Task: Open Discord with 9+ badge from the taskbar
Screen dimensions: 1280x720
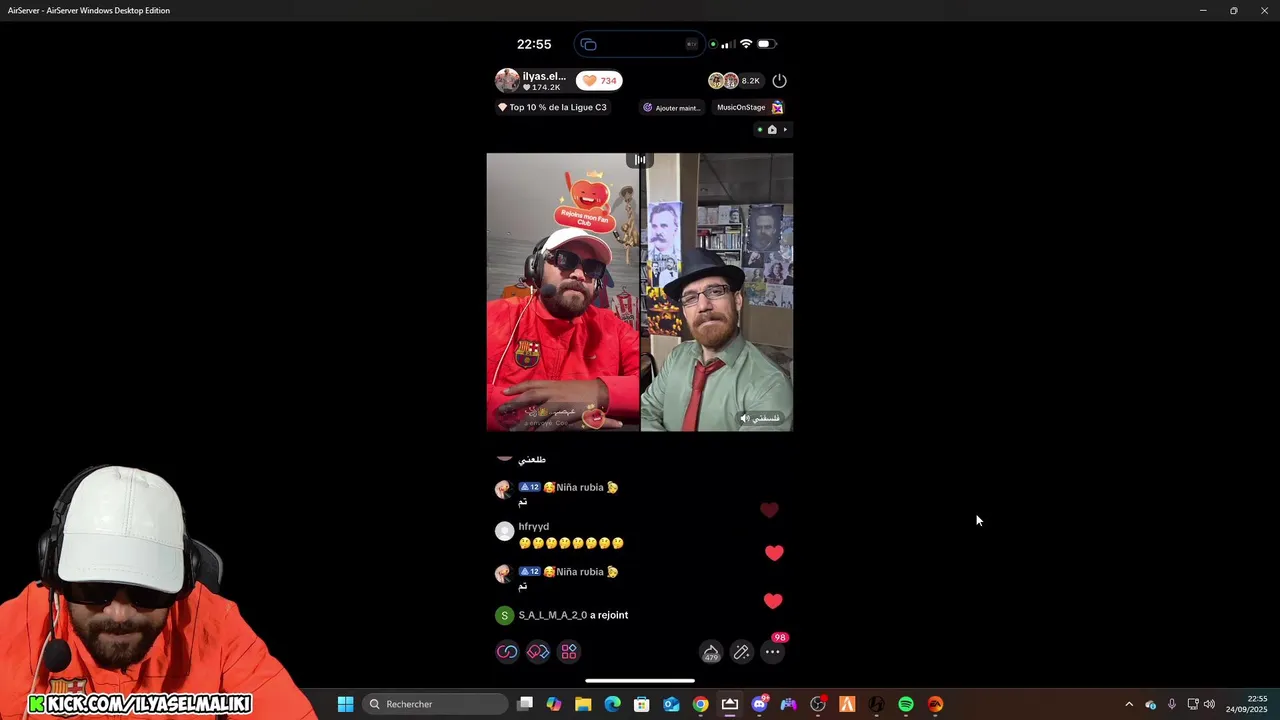Action: pyautogui.click(x=759, y=704)
